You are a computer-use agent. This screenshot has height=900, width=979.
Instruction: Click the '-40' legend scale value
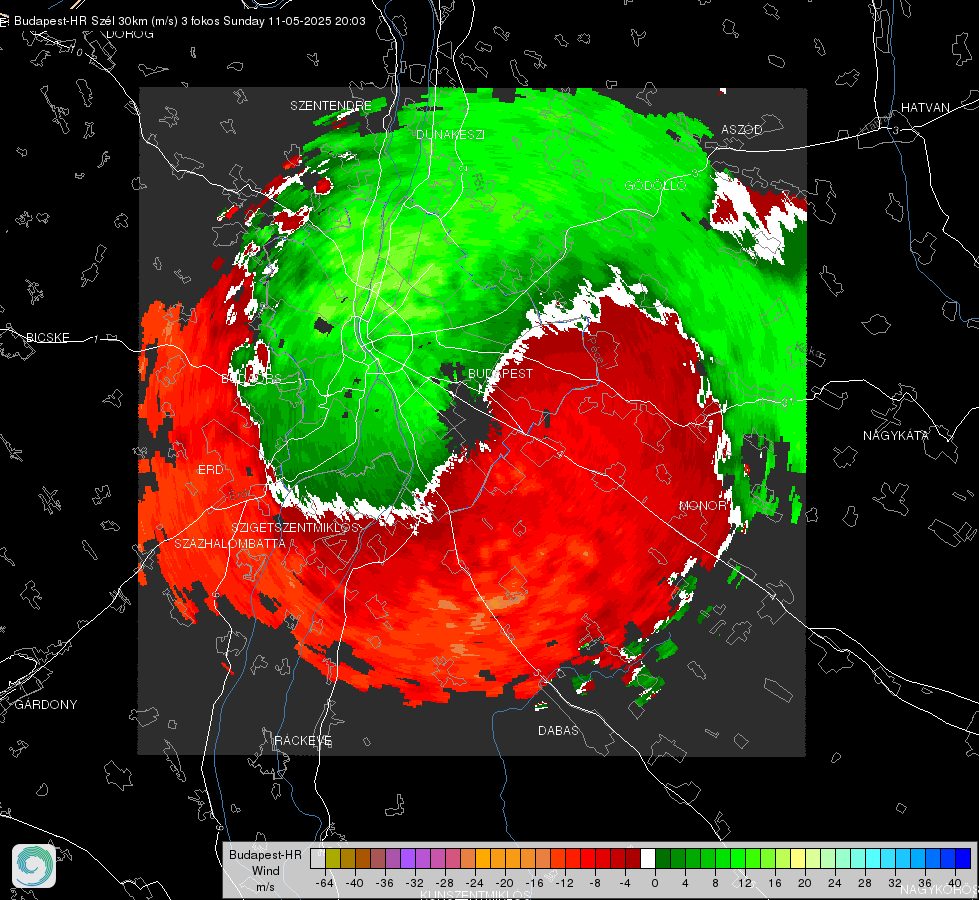click(x=355, y=883)
